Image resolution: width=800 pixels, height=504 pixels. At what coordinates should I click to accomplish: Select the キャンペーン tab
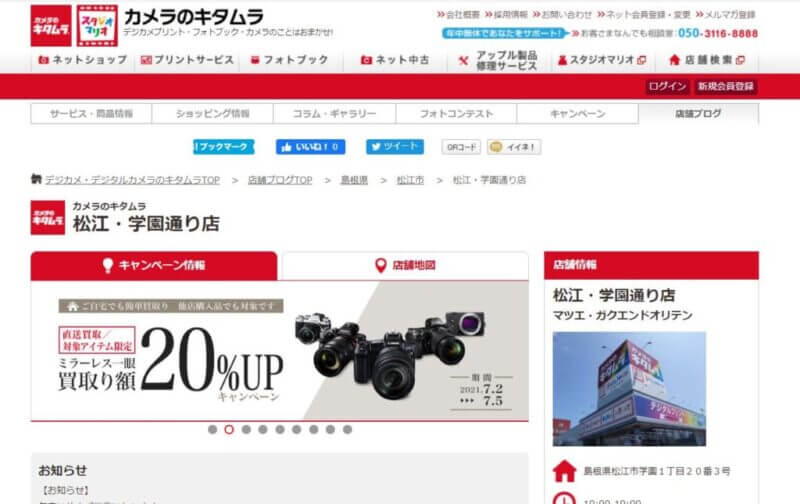(x=578, y=114)
